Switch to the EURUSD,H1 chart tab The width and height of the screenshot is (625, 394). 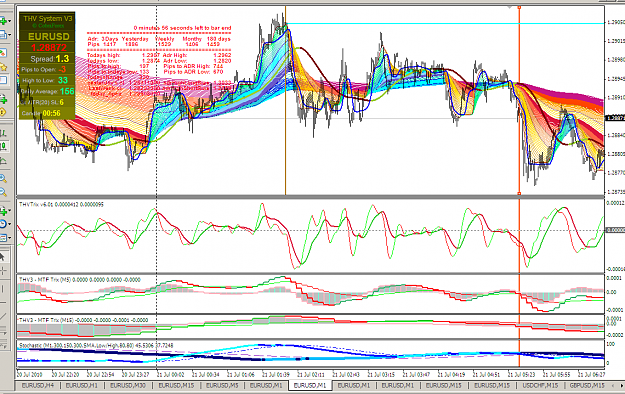click(x=81, y=386)
